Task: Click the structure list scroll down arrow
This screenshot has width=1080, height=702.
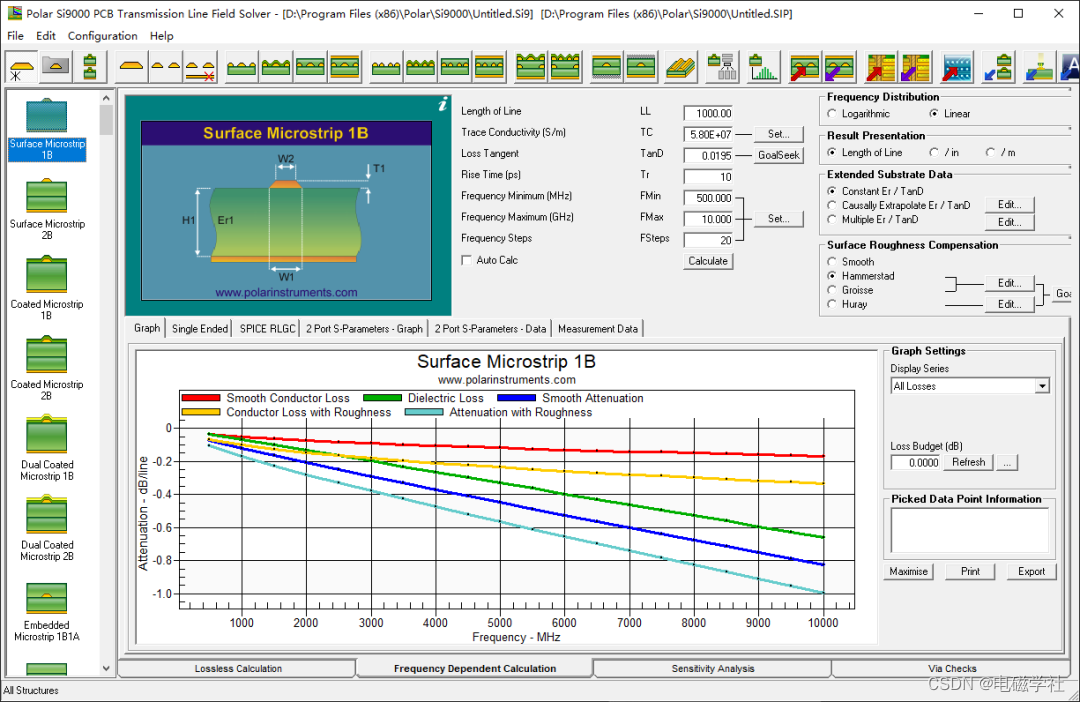Action: point(106,668)
